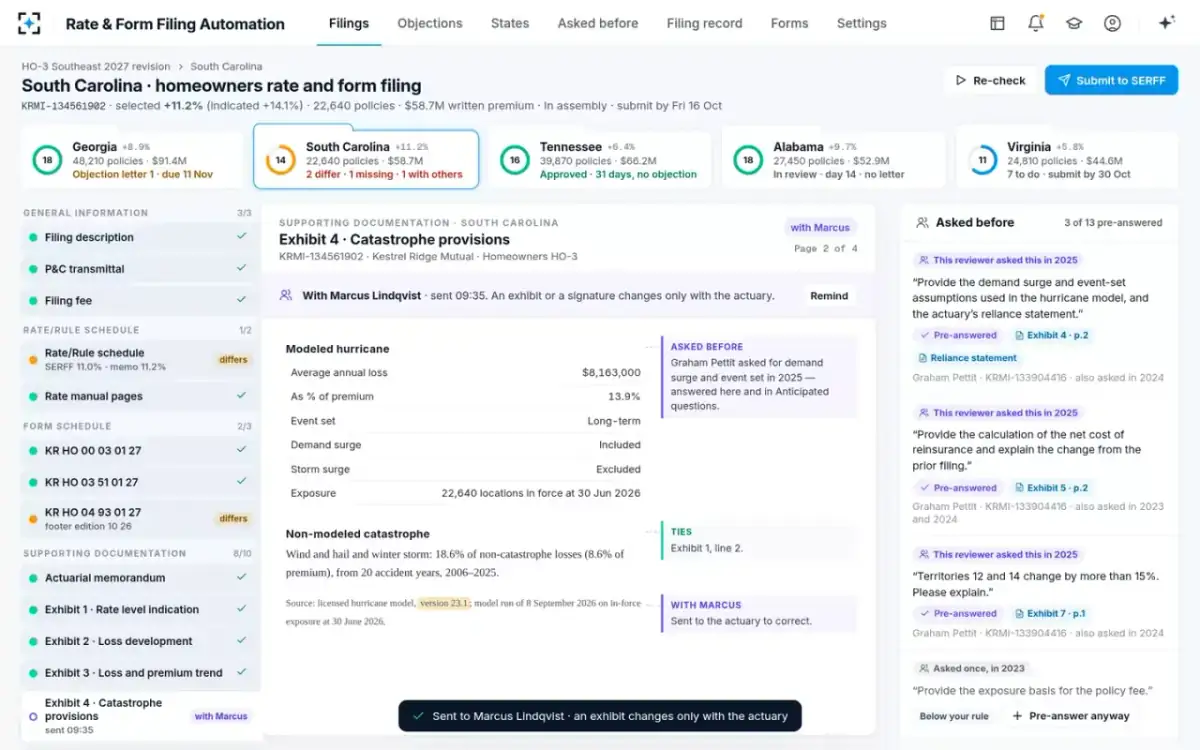Click the plus icon on Pre-answer anyway
The image size is (1200, 750).
point(1017,716)
